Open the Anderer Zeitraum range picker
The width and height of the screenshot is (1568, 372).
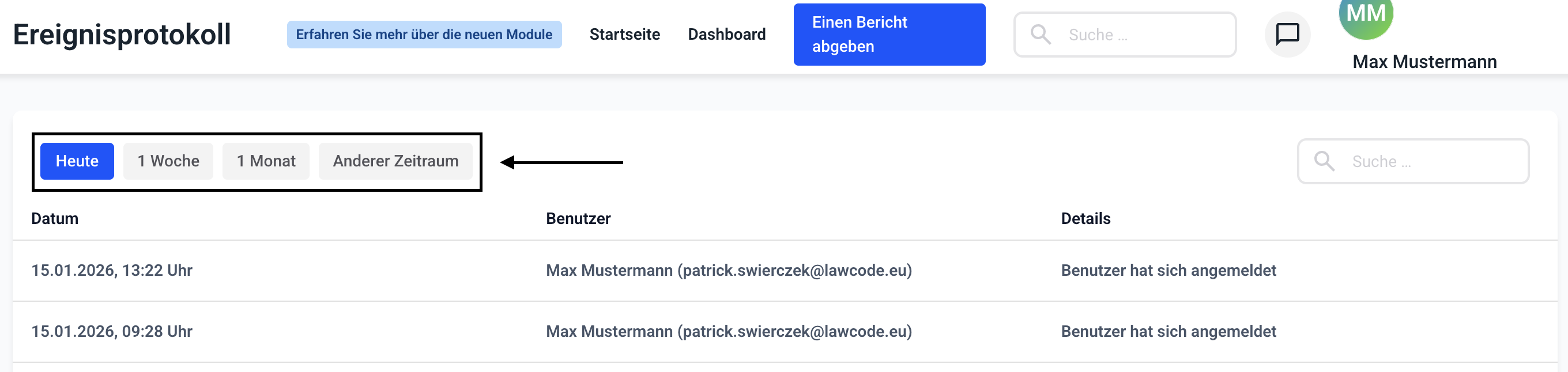(395, 161)
